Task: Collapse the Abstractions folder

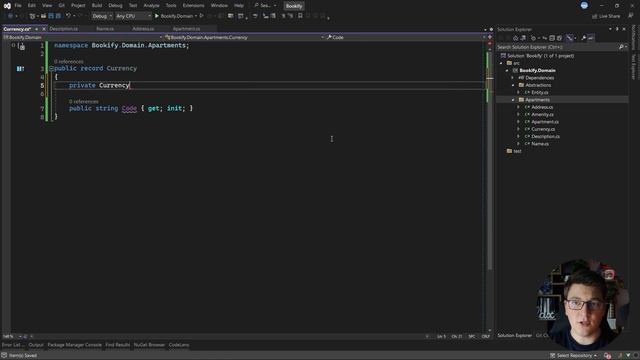Action: coord(513,85)
